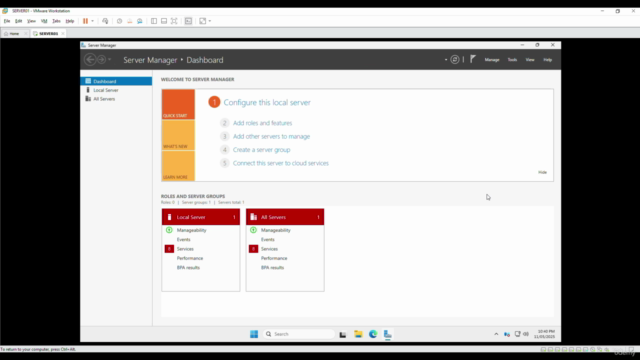The height and width of the screenshot is (360, 640).
Task: Click Create a server group link
Action: (262, 150)
